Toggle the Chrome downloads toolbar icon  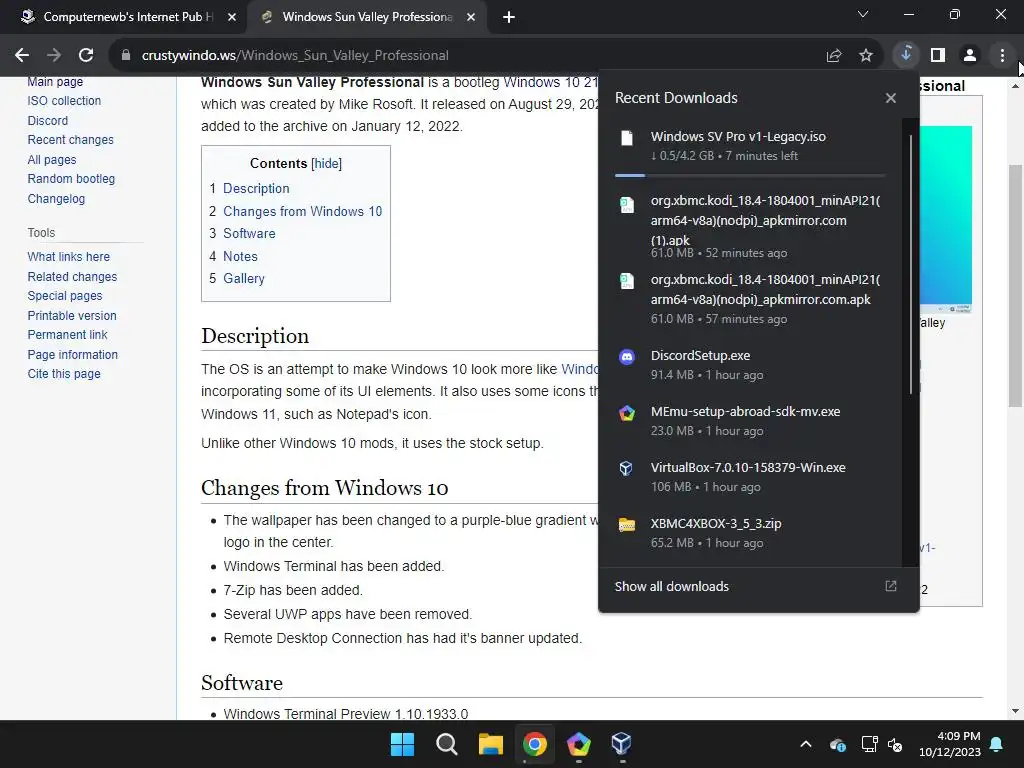tap(906, 55)
